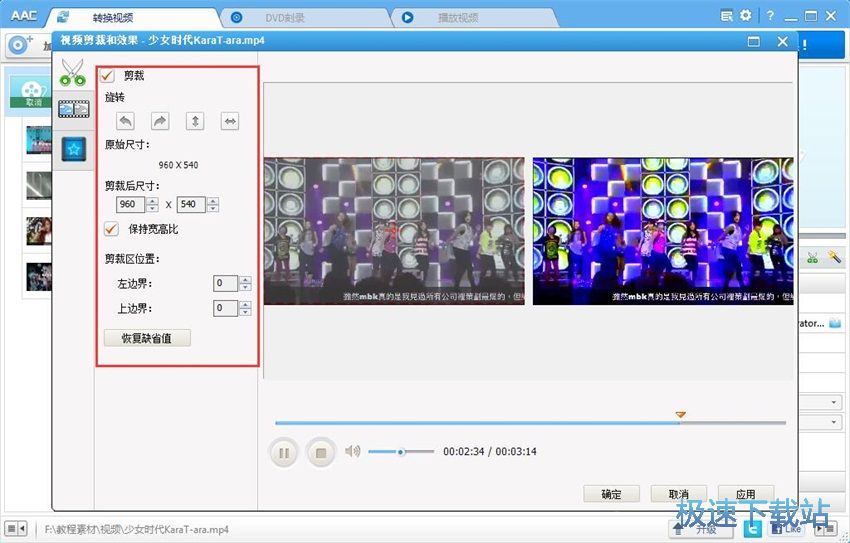The image size is (850, 543).
Task: Click the add disc icon in main toolbar
Action: click(21, 44)
